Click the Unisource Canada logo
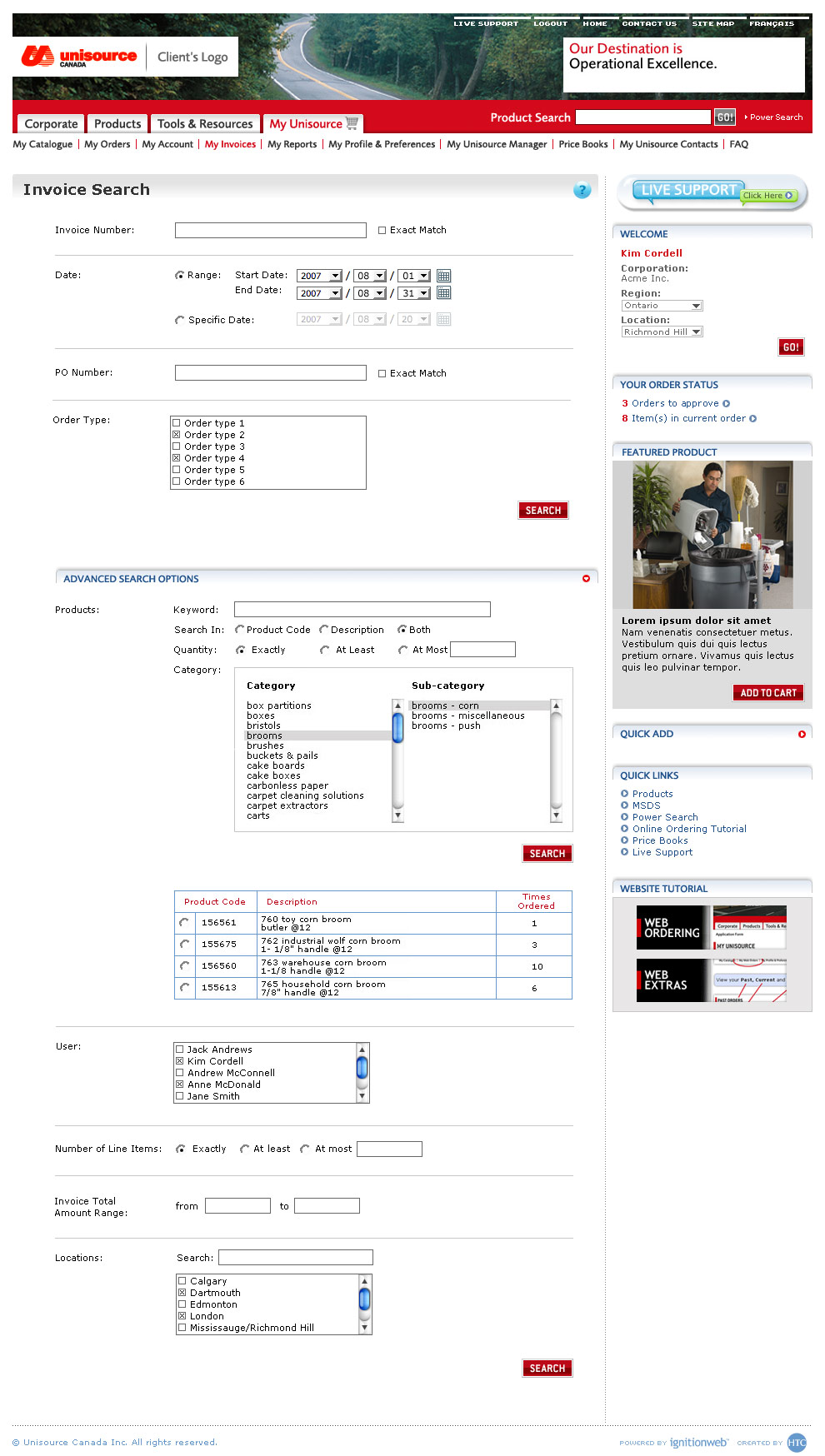The height and width of the screenshot is (1456, 825). (x=80, y=57)
